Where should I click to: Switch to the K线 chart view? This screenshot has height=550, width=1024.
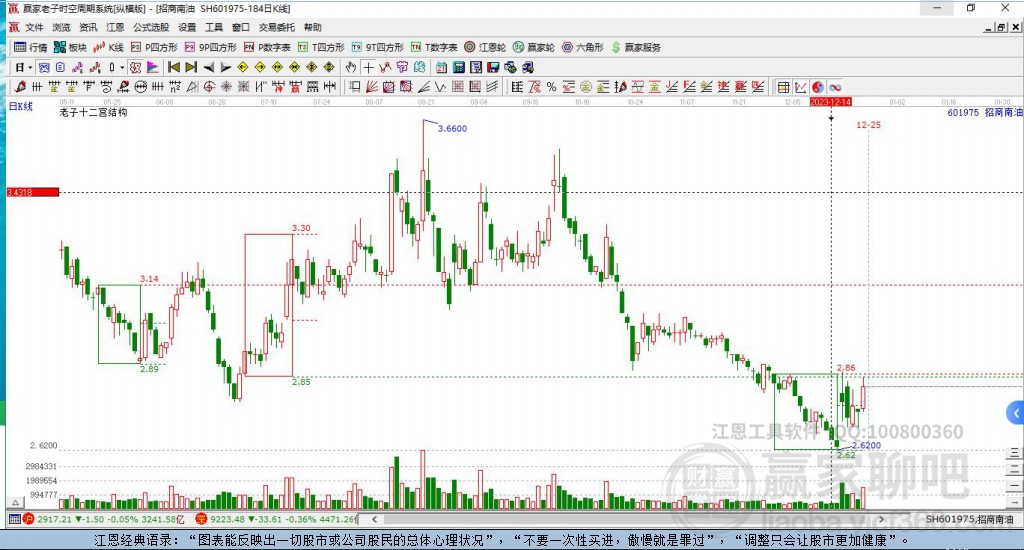coord(108,47)
